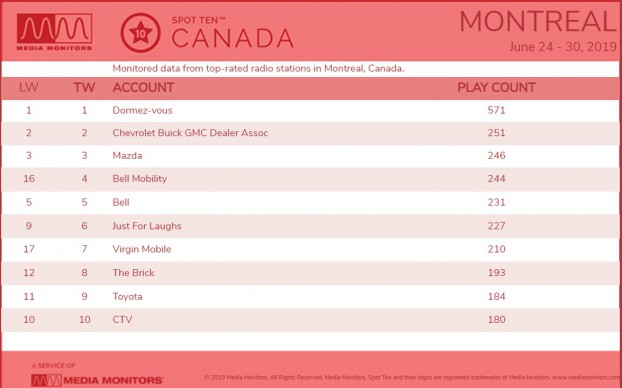Select the CANADA heading text
Viewport: 622px width, 388px height.
click(232, 38)
